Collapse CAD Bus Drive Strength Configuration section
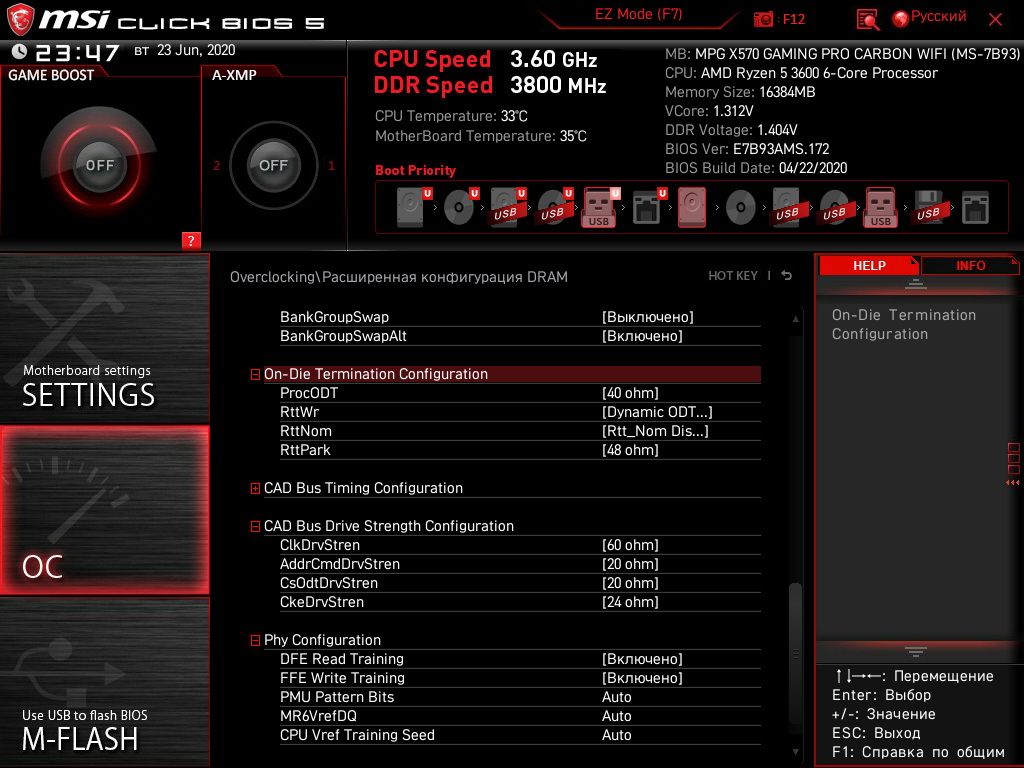 point(255,526)
